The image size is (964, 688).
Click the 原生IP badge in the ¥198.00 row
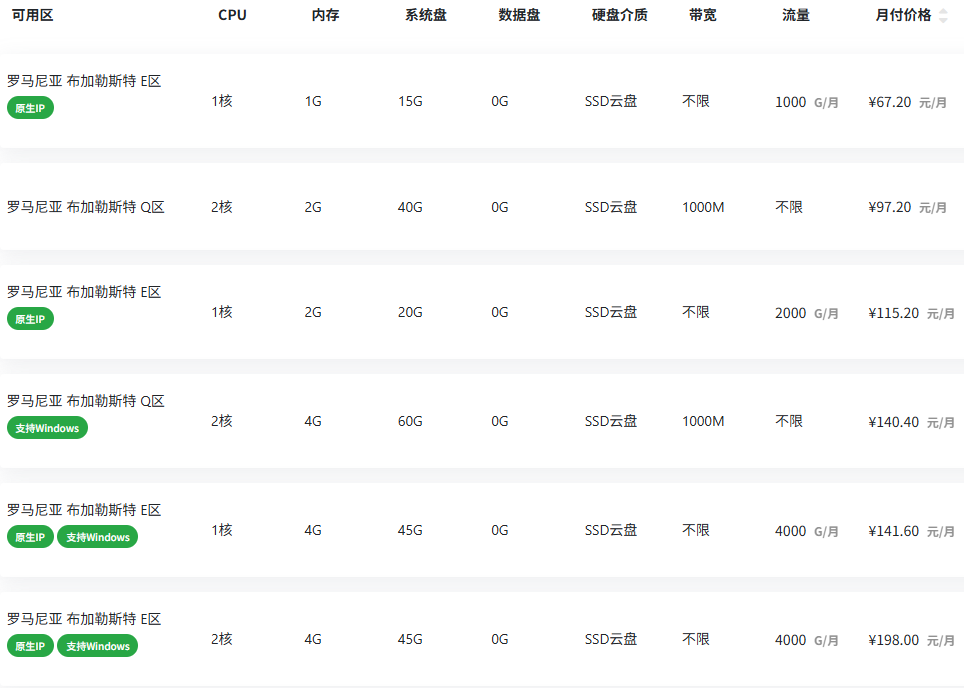[x=30, y=646]
